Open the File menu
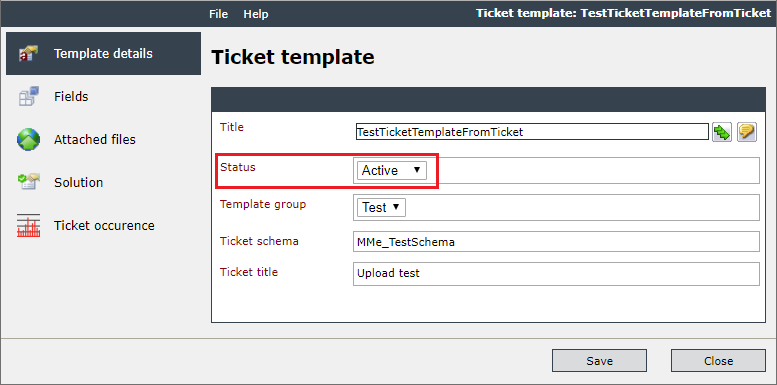 pyautogui.click(x=219, y=14)
